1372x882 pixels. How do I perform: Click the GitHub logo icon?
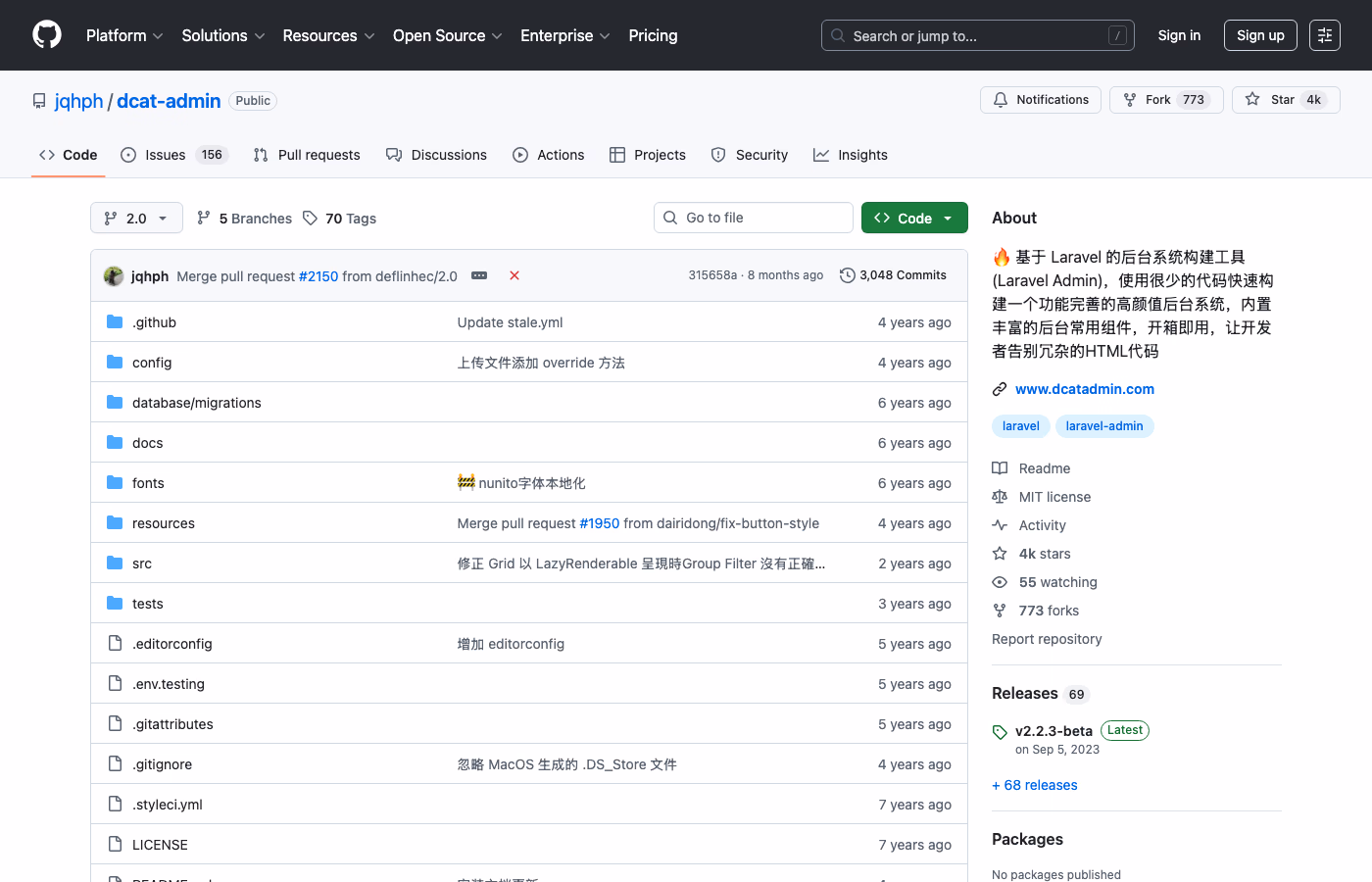(46, 34)
